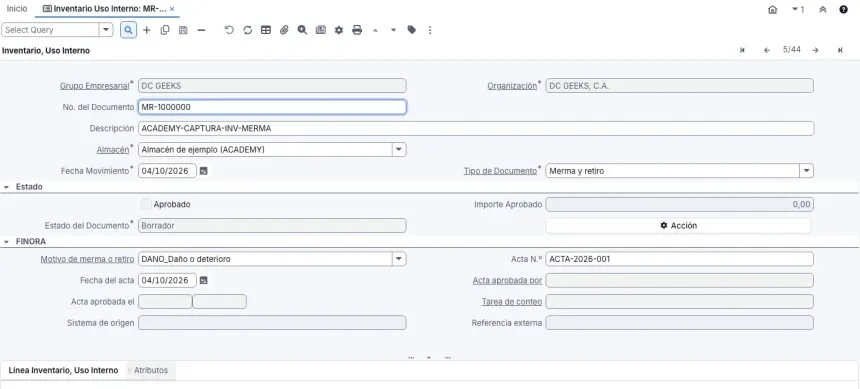Expand the Motivo de merma o retiro dropdown
Image resolution: width=860 pixels, height=389 pixels.
(399, 259)
